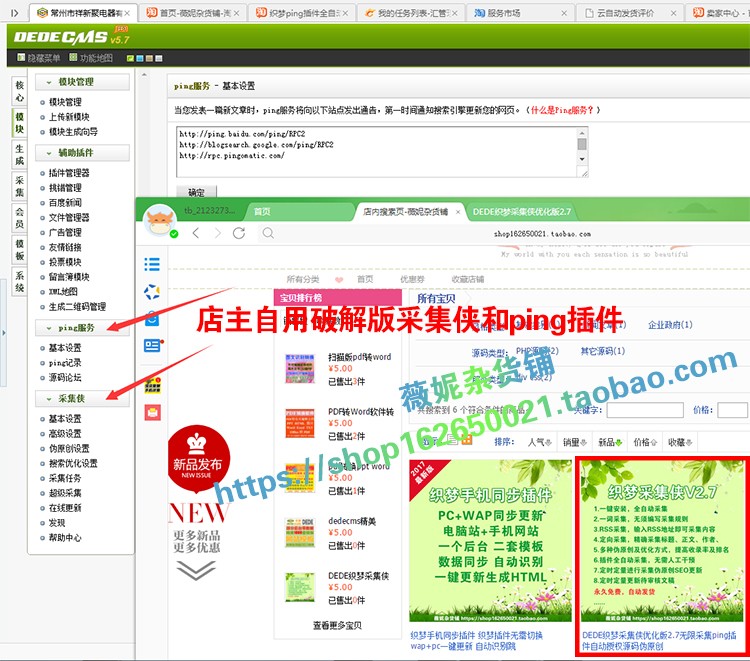
Task: Focus the 价格 input field
Action: coord(732,410)
